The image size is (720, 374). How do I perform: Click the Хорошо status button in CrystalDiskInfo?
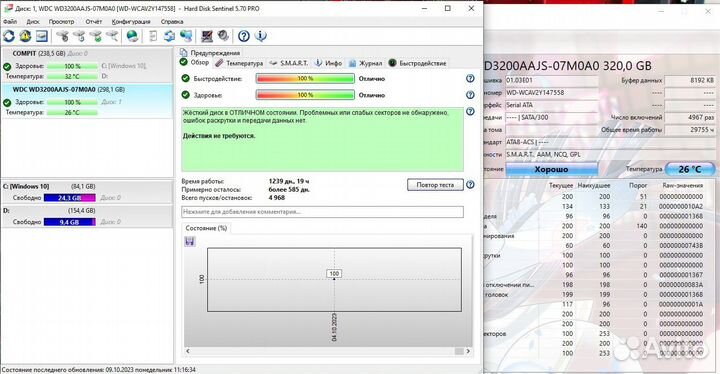(551, 169)
